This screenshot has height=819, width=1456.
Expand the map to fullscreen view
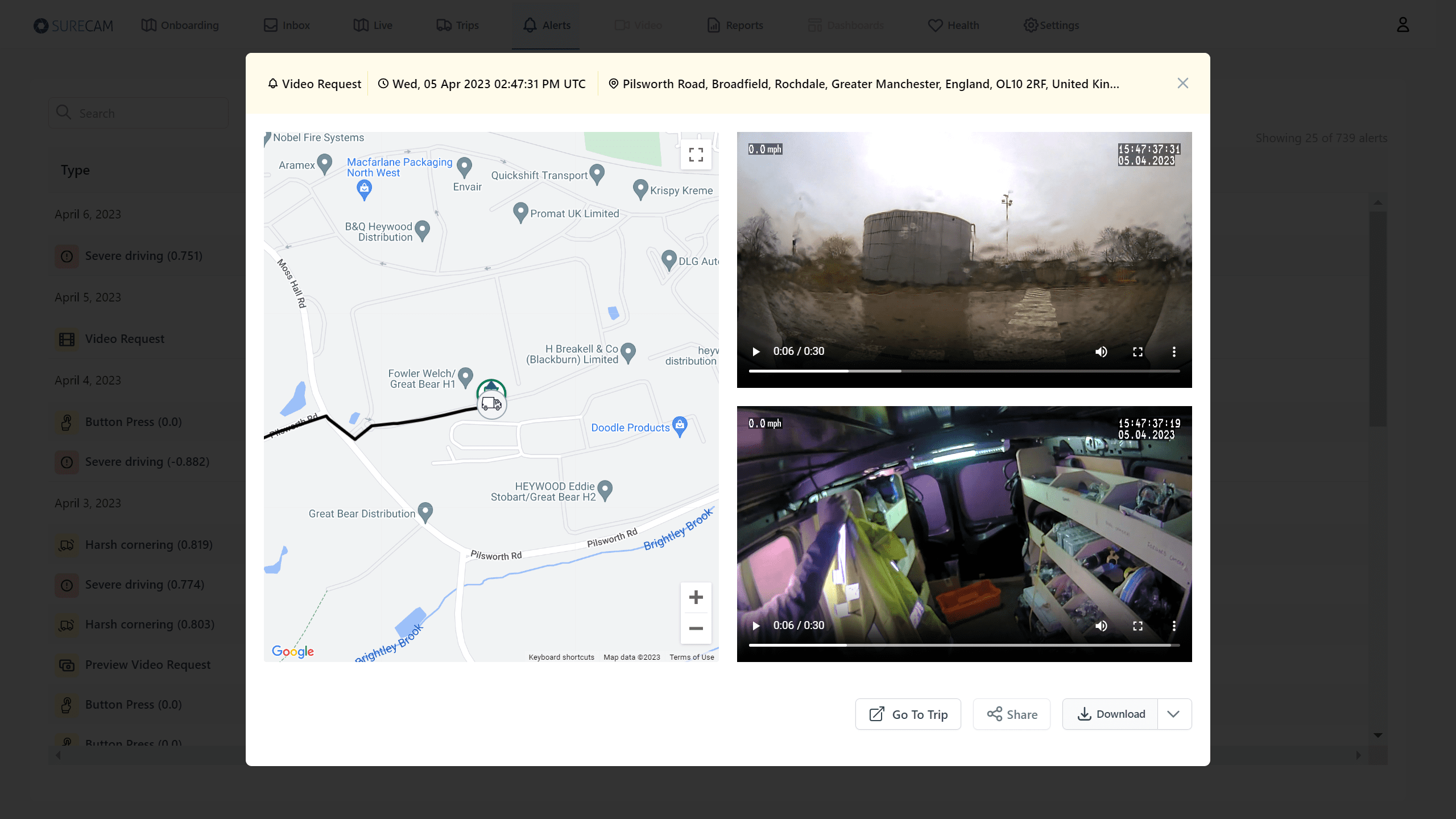pos(696,154)
